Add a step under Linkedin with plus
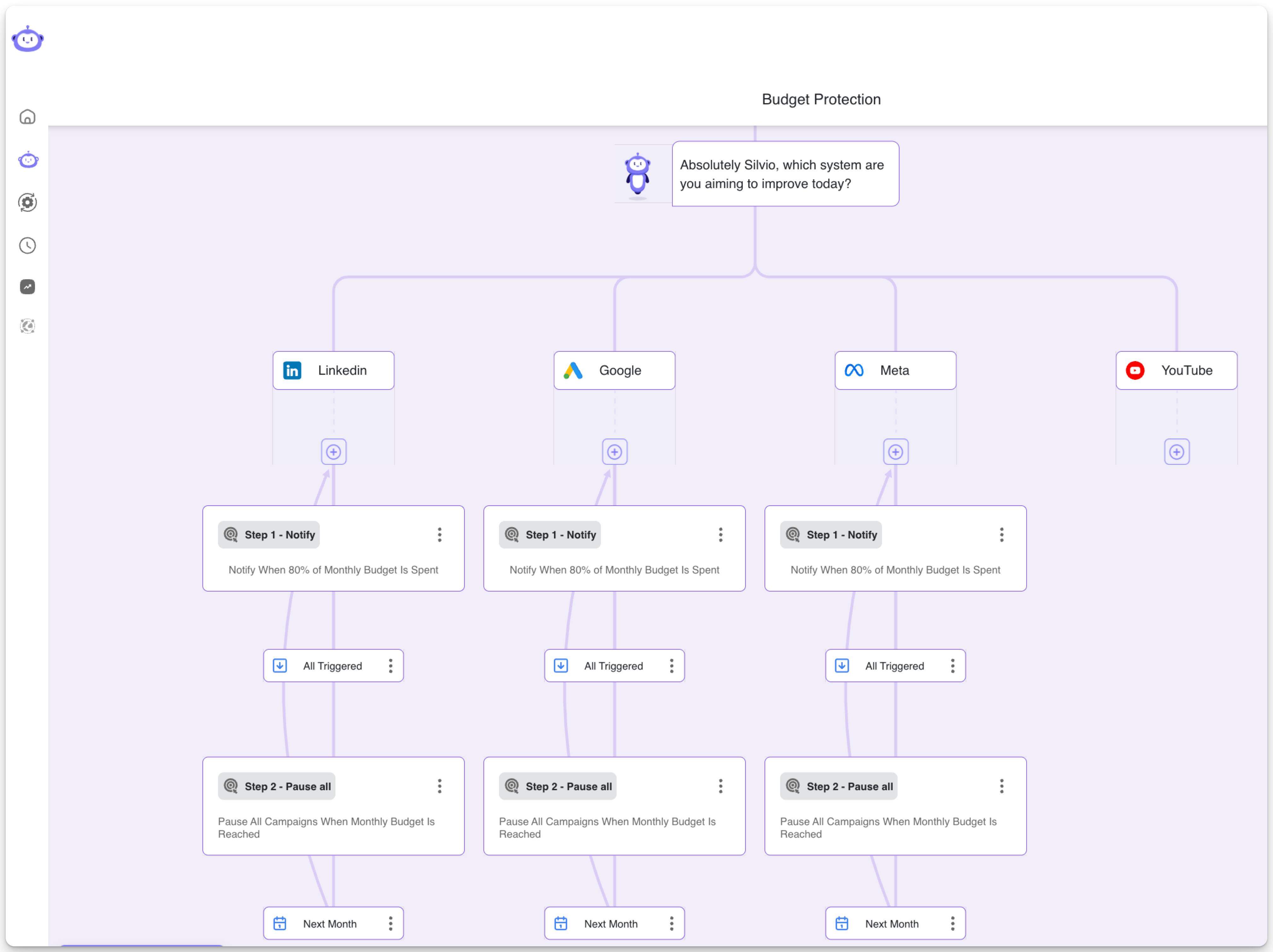The width and height of the screenshot is (1273, 952). pyautogui.click(x=333, y=452)
